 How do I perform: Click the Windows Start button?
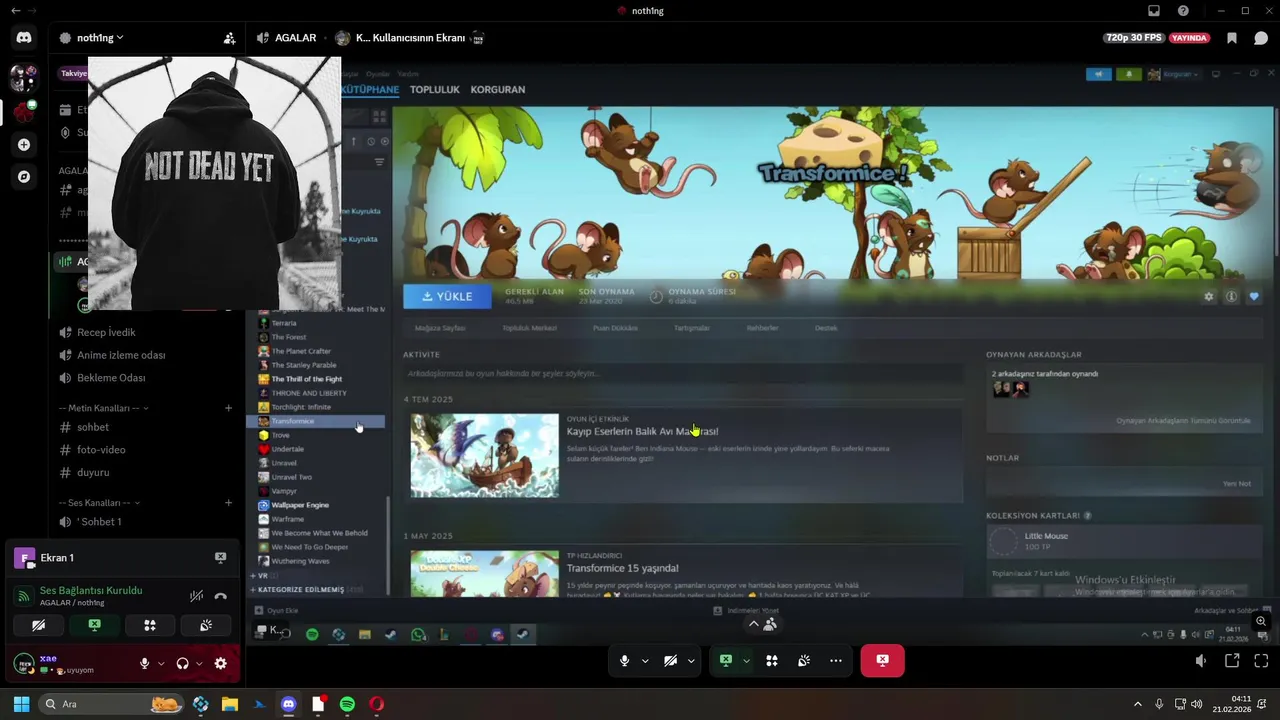[21, 704]
